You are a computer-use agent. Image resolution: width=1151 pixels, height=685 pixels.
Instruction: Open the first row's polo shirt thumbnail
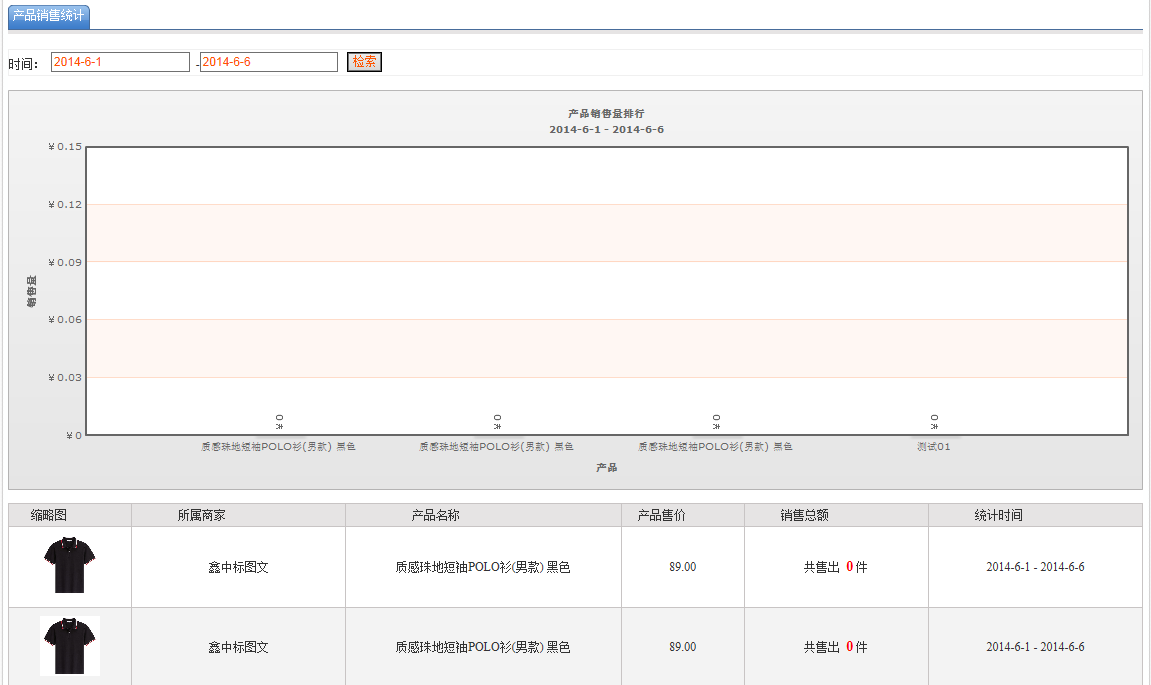[70, 566]
